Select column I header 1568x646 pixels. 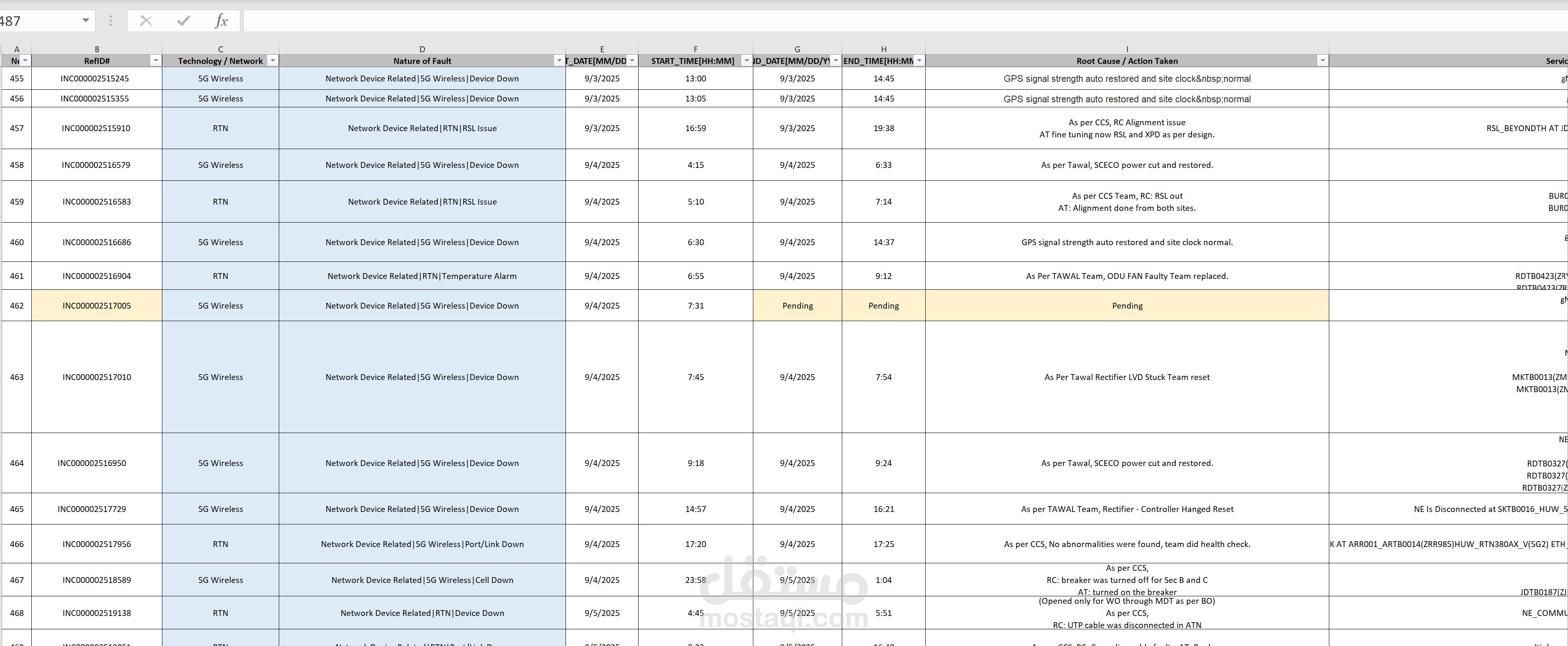tap(1127, 49)
